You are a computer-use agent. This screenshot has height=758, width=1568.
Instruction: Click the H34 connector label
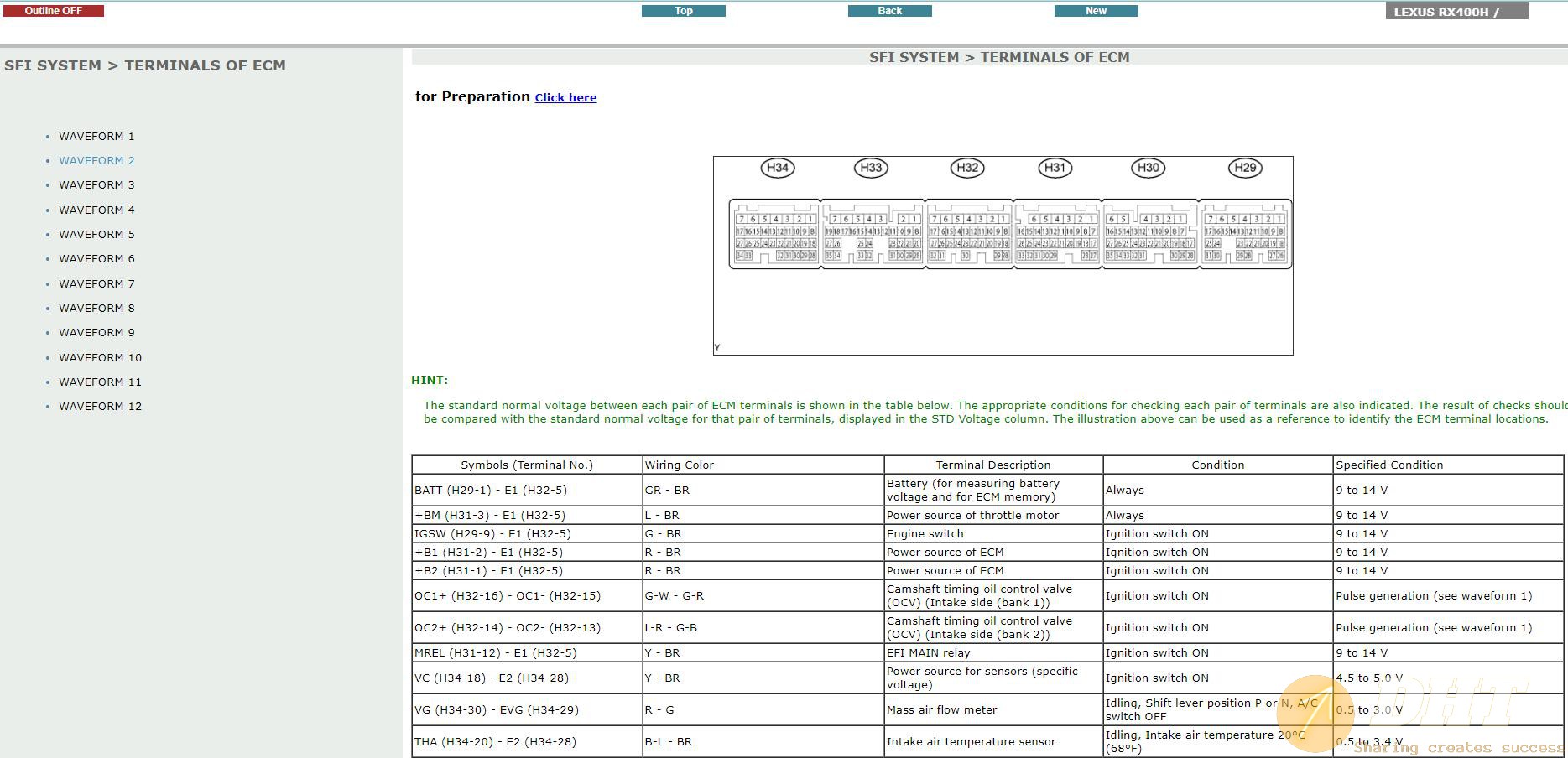click(778, 168)
